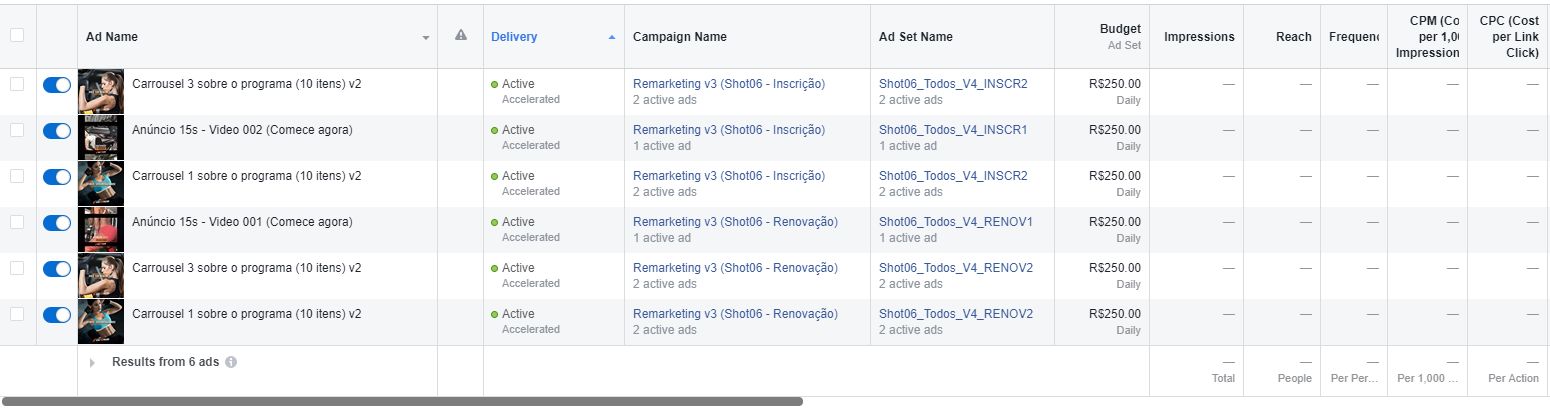Click the info icon beside Results from 6 ads
1550x409 pixels.
[x=231, y=362]
